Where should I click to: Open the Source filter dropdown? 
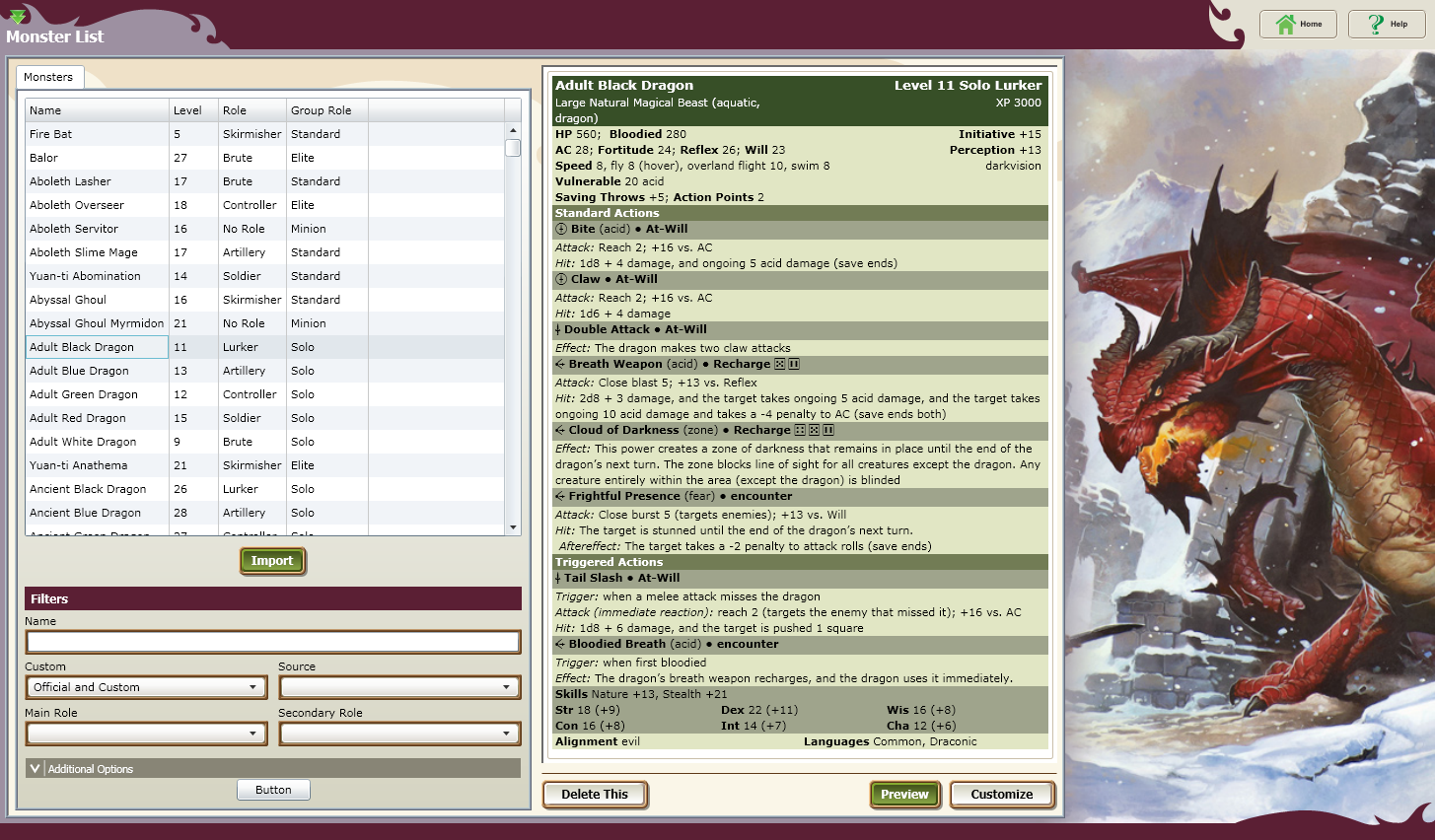[x=399, y=687]
